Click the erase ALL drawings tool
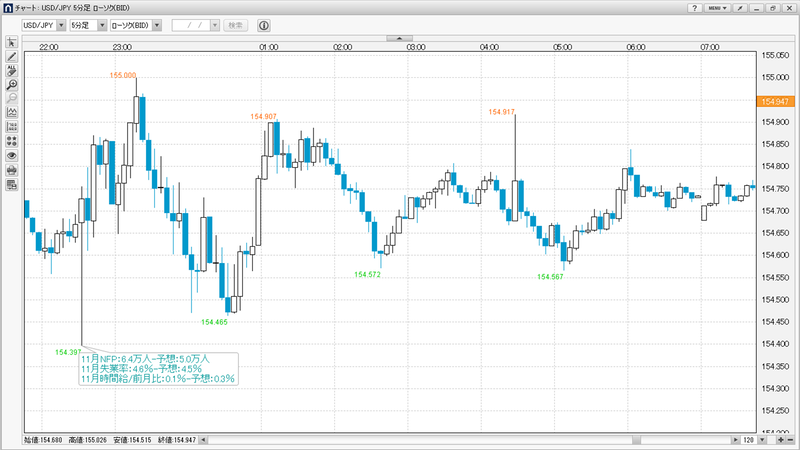Screen dimensions: 800x450 coord(11,70)
